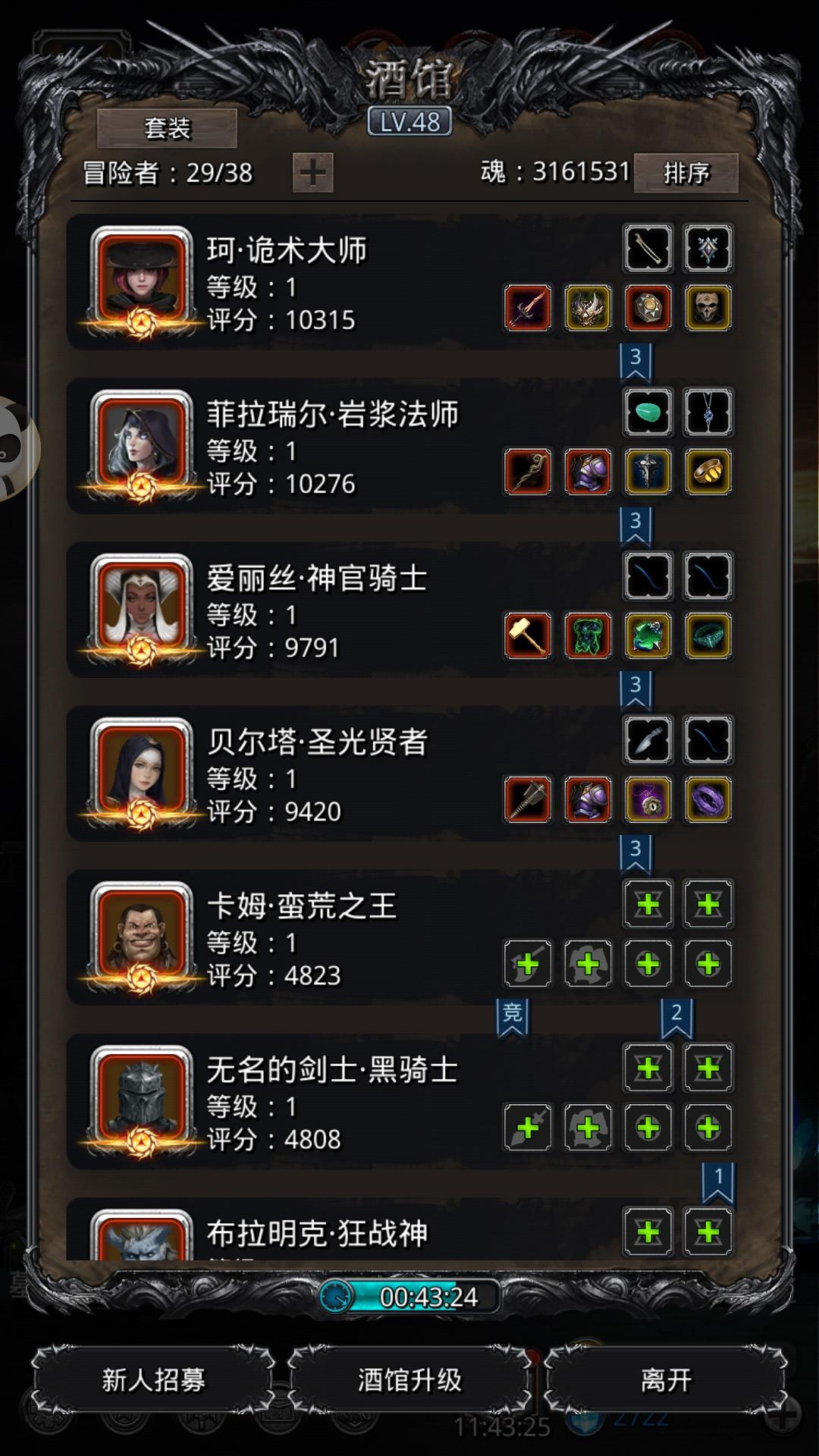Open the 套装 tab
819x1456 pixels.
click(x=167, y=127)
